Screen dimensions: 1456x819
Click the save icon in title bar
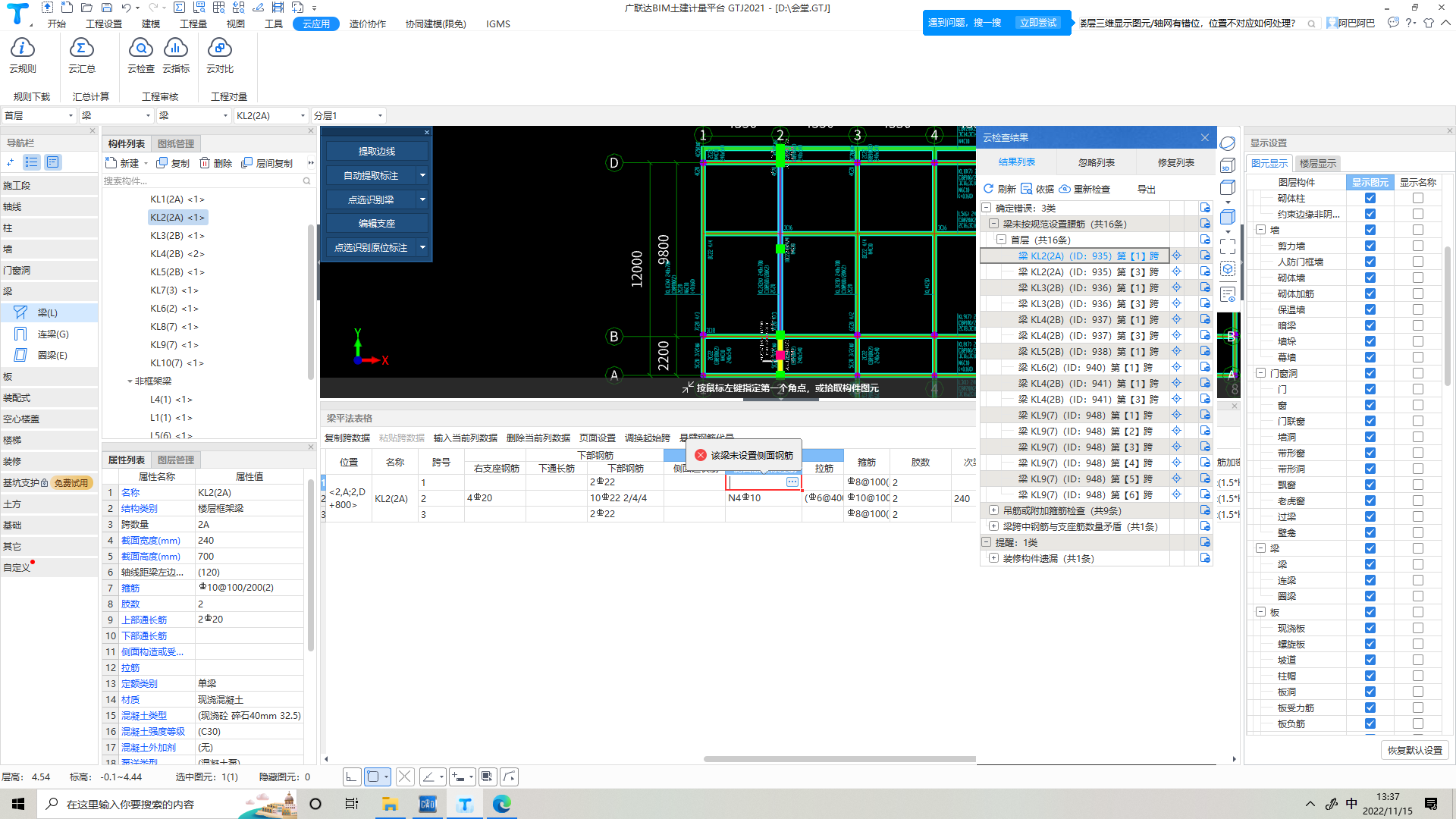pos(106,8)
